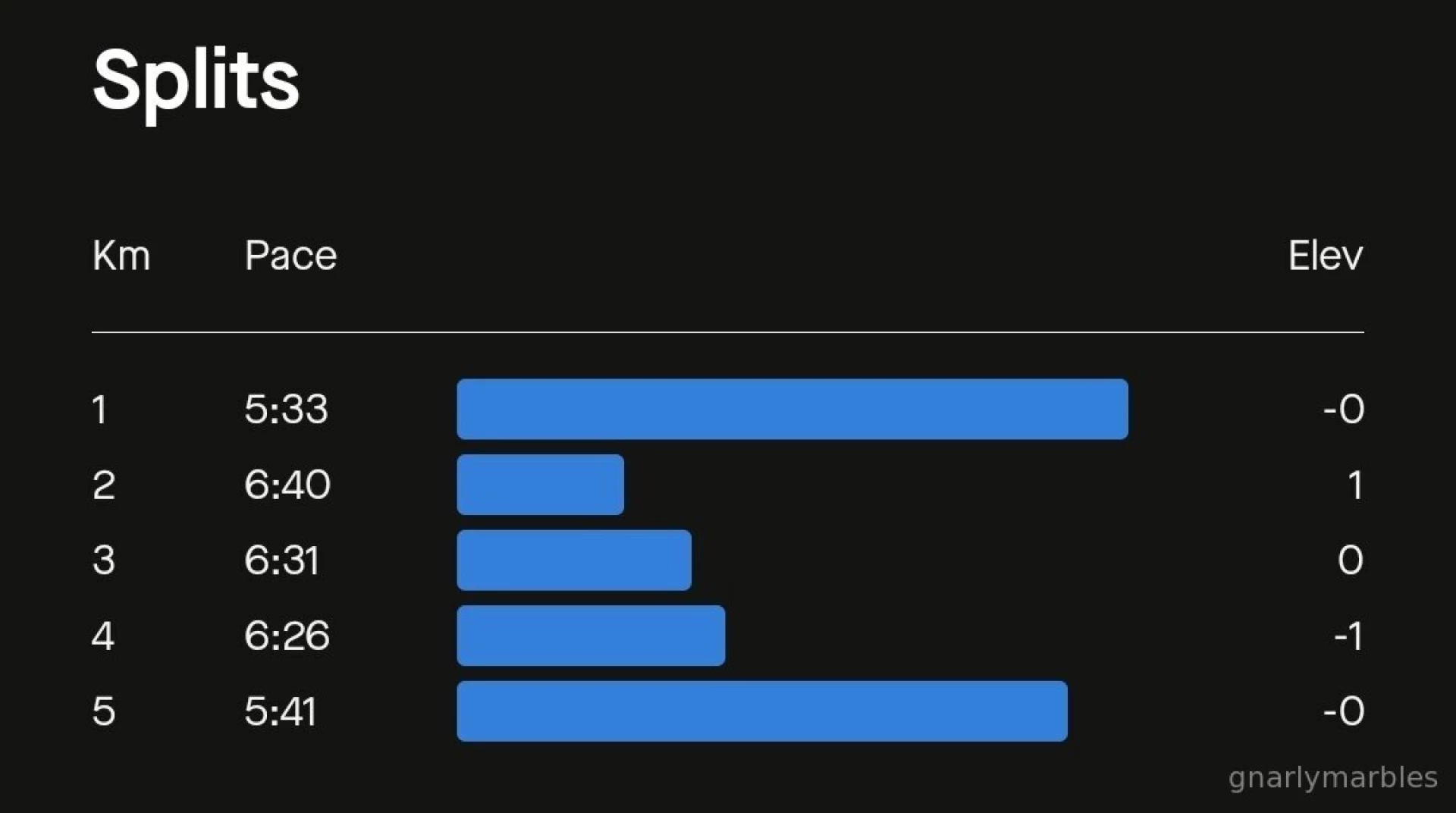
Task: Select the 6:26 pace value
Action: click(x=287, y=636)
